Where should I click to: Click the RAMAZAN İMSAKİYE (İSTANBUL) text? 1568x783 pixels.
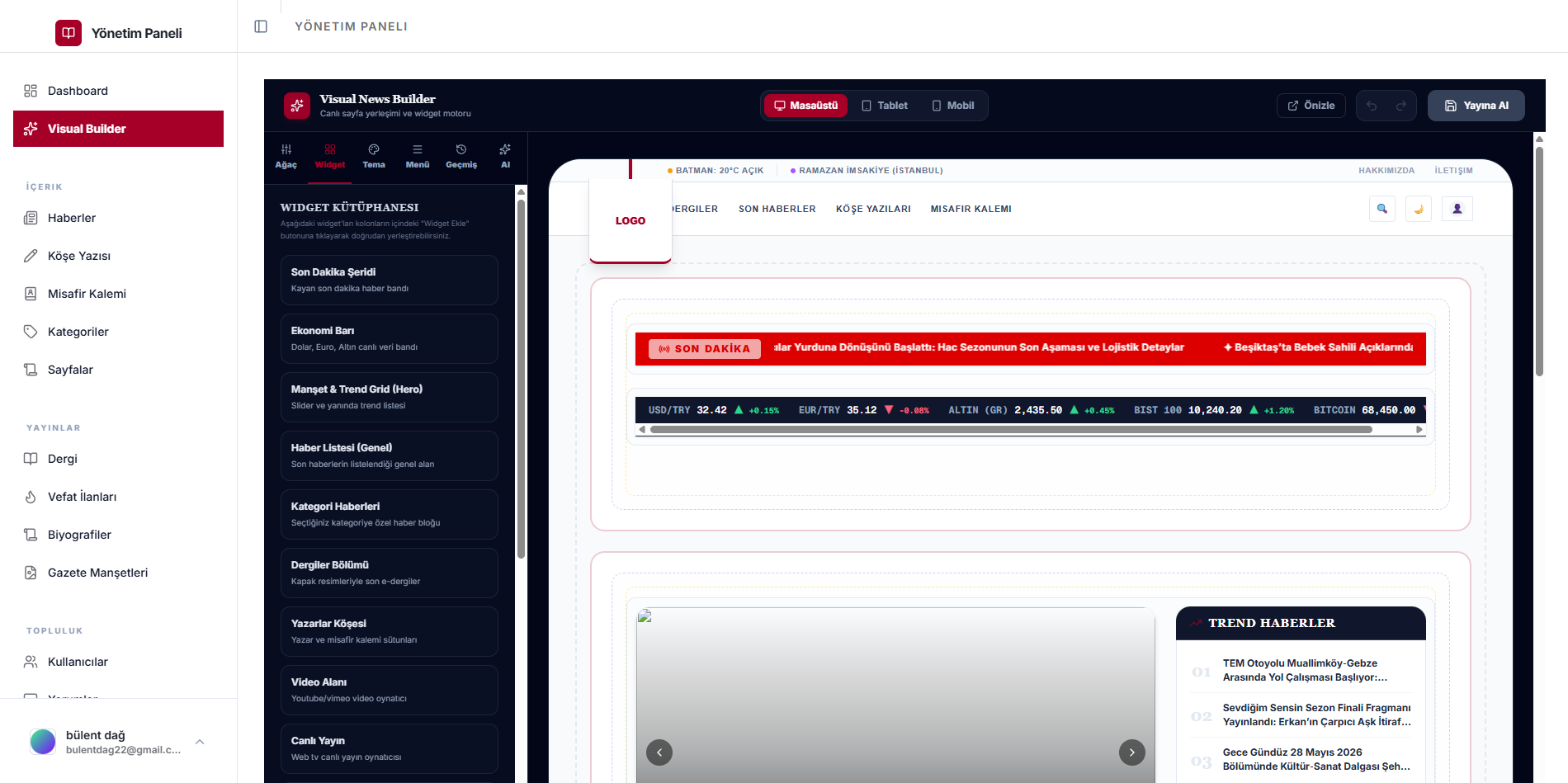(871, 171)
